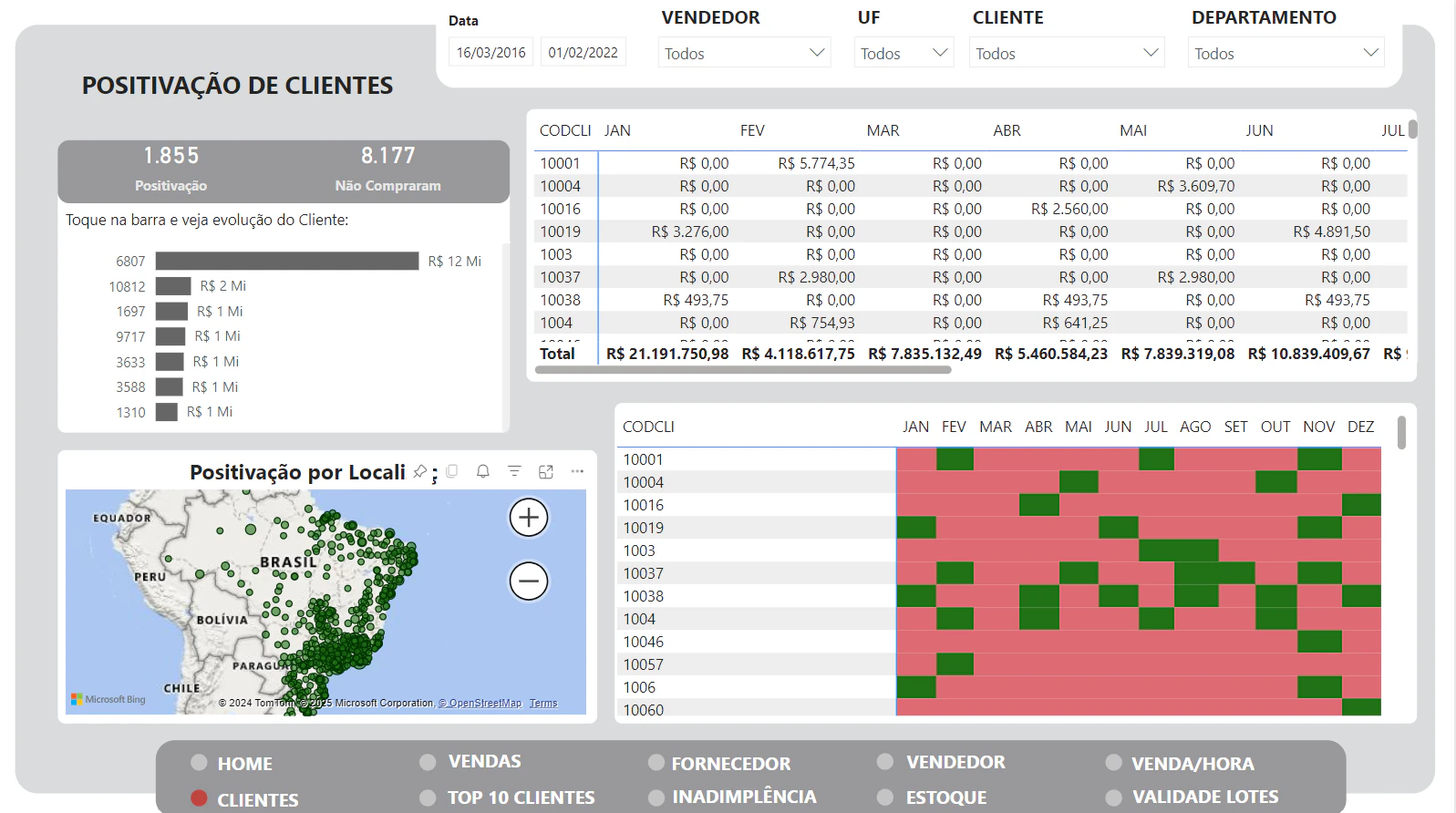The height and width of the screenshot is (813, 1456).
Task: Open more options ellipsis on the map visual
Action: coord(577,471)
